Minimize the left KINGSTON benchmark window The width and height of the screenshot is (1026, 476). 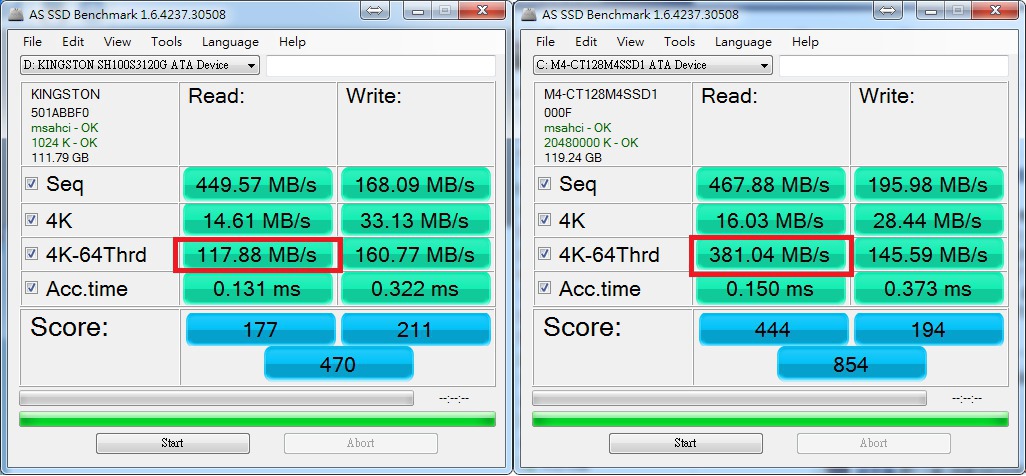(x=417, y=10)
